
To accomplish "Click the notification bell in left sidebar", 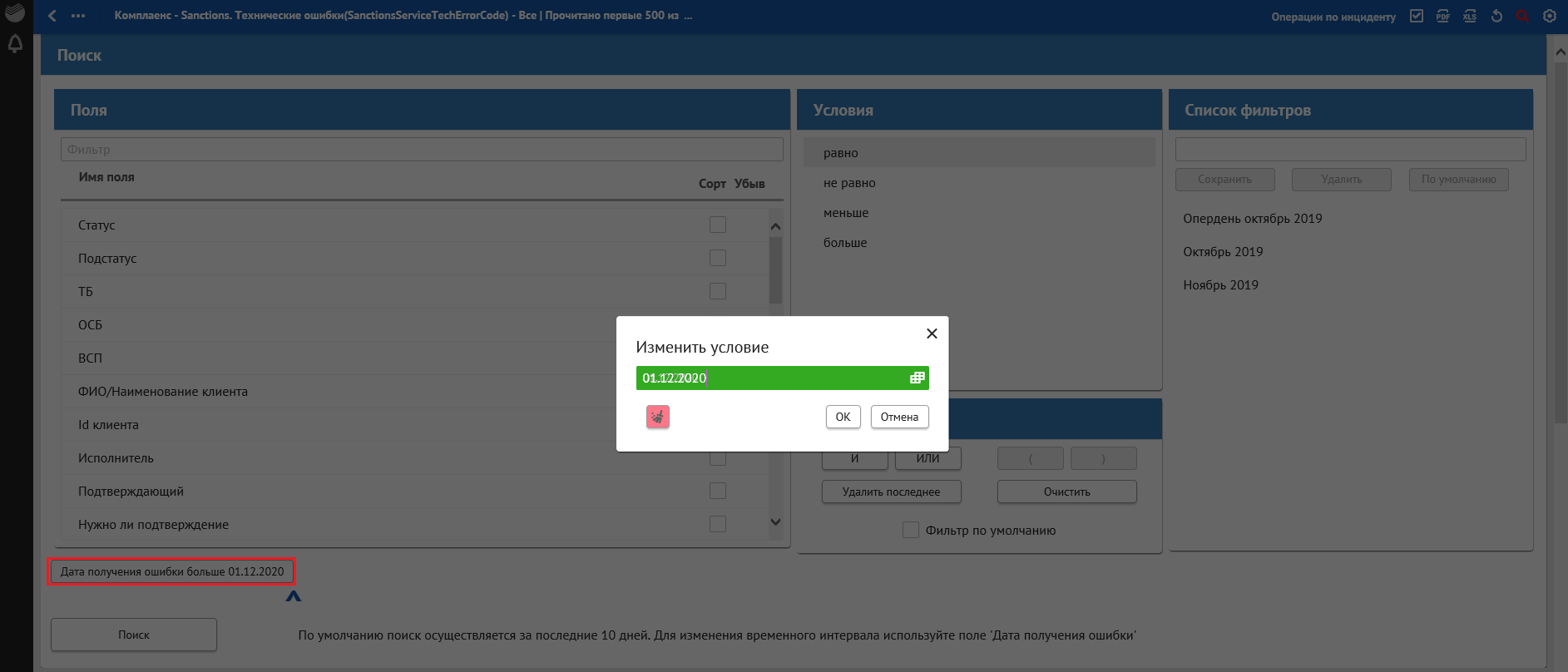I will coord(15,43).
